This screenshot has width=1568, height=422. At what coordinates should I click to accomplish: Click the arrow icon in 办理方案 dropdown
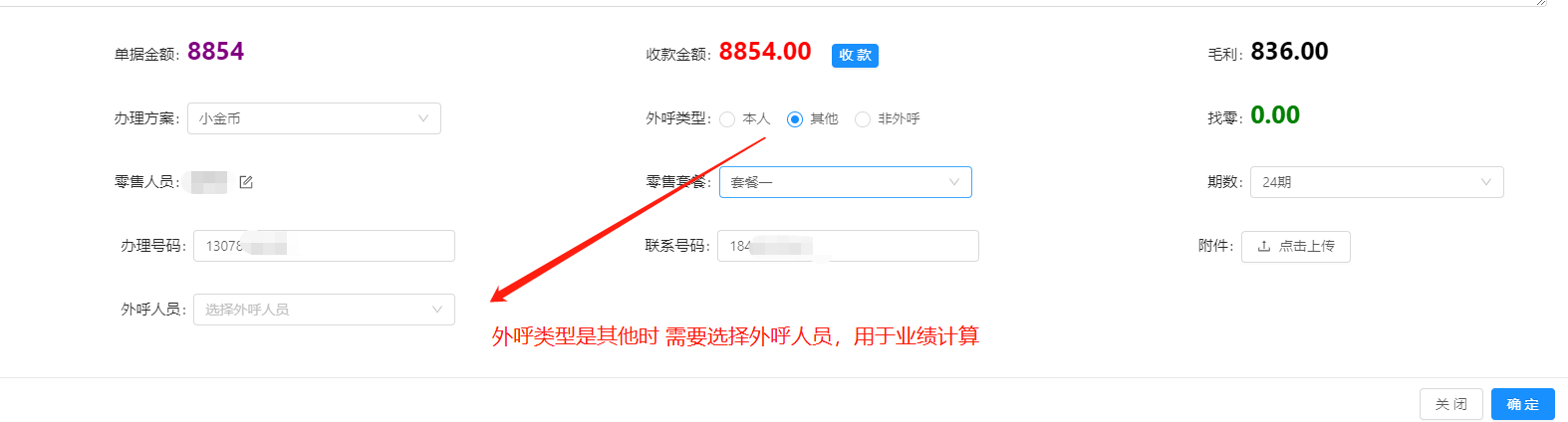pyautogui.click(x=423, y=118)
